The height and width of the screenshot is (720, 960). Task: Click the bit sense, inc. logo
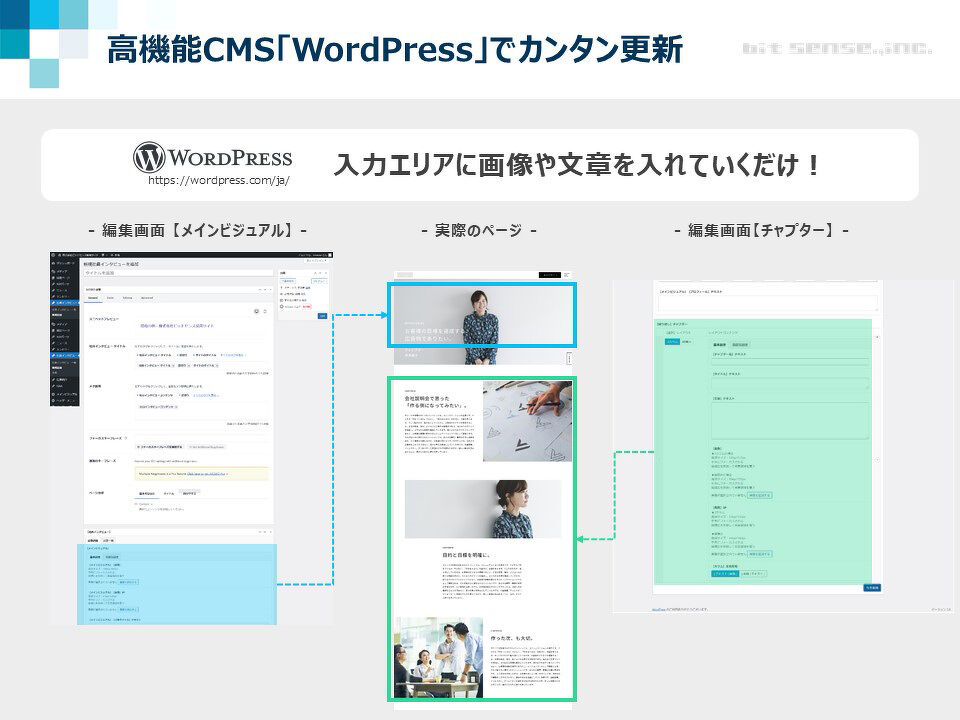(x=837, y=48)
